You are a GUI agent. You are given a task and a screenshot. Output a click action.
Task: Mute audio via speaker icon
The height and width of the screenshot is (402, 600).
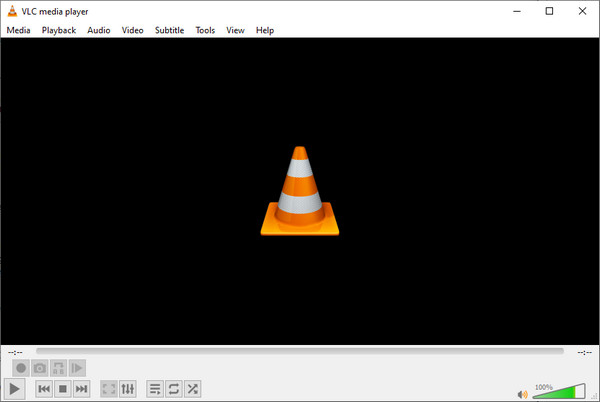pyautogui.click(x=522, y=392)
